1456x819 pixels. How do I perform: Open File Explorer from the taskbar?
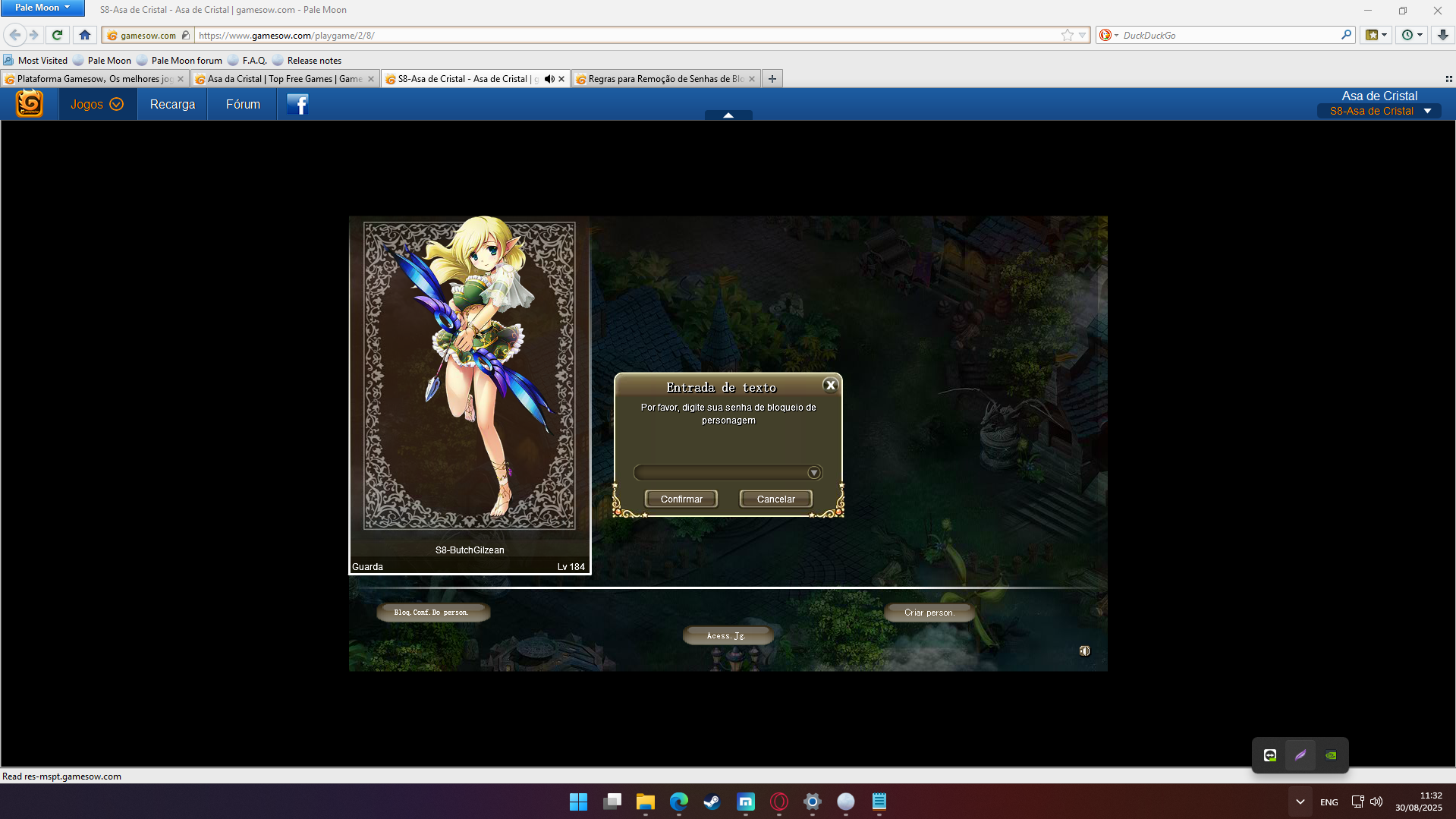point(646,802)
